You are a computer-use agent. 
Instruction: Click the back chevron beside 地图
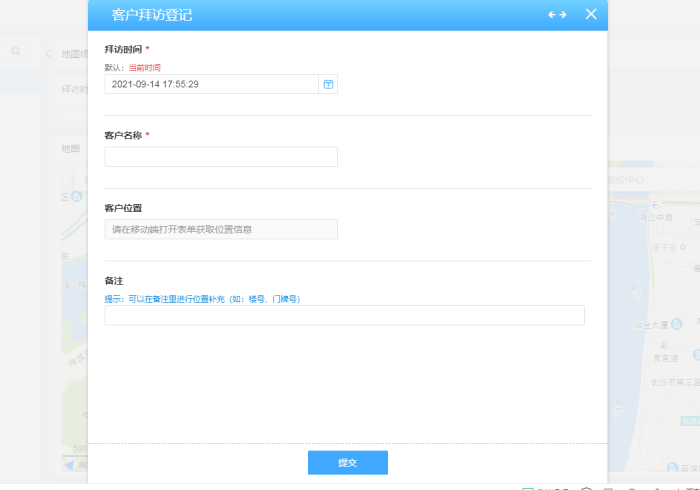[x=48, y=54]
